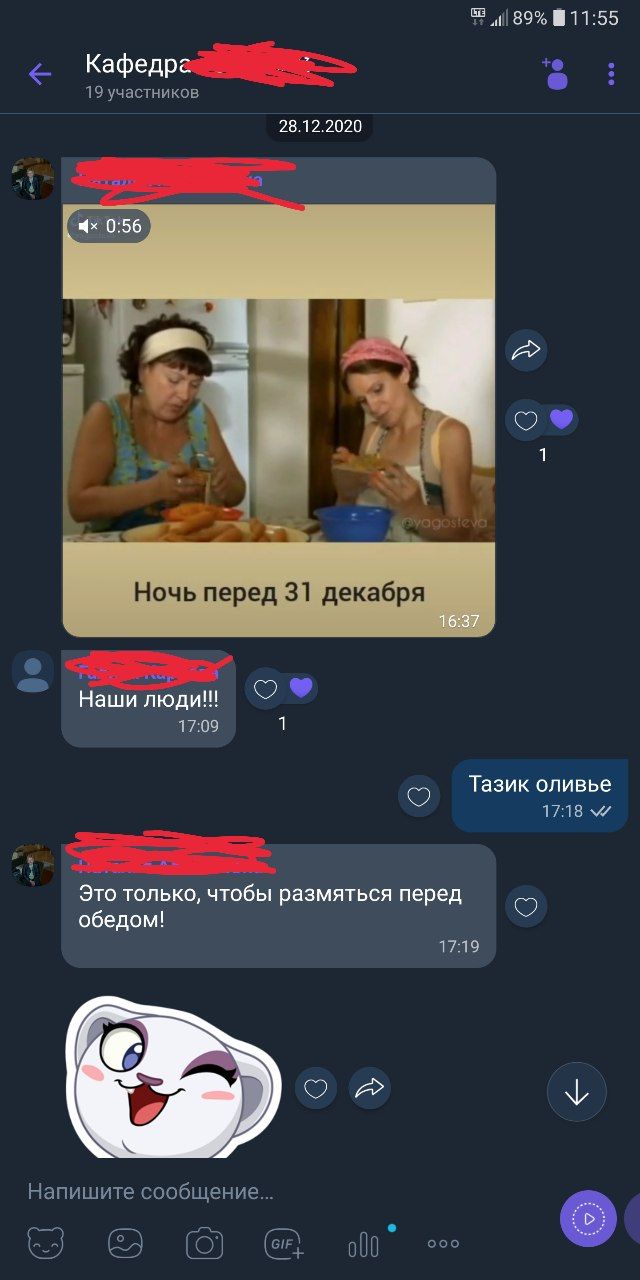This screenshot has height=1280, width=640.
Task: Like the "Тазик оливье" message
Action: [419, 797]
